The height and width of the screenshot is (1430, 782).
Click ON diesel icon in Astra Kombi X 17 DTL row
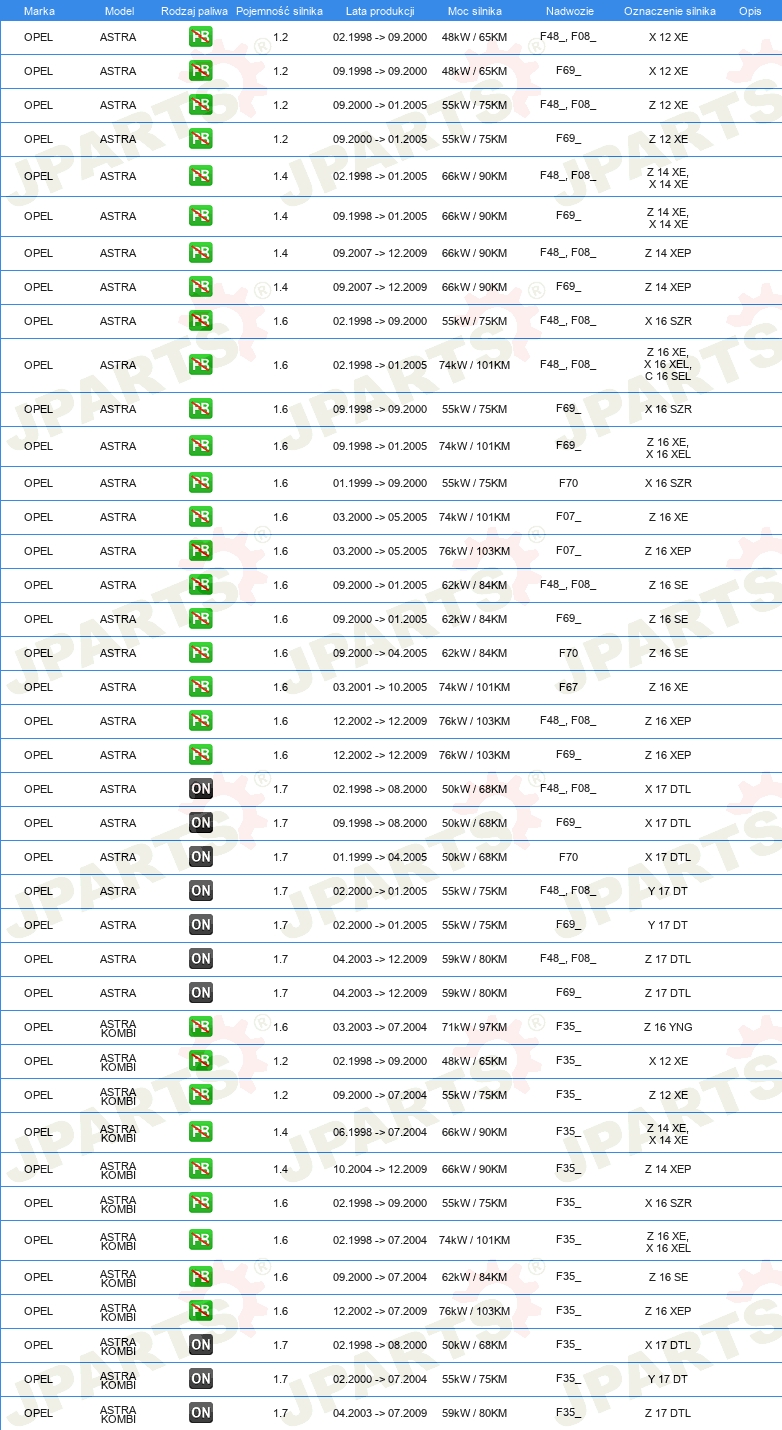[x=201, y=1345]
